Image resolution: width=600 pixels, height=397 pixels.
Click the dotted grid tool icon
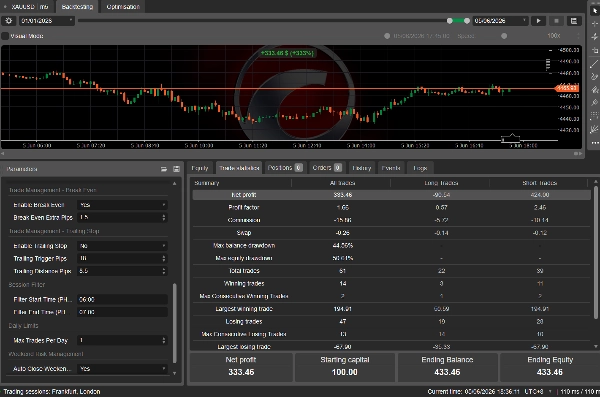(x=594, y=116)
